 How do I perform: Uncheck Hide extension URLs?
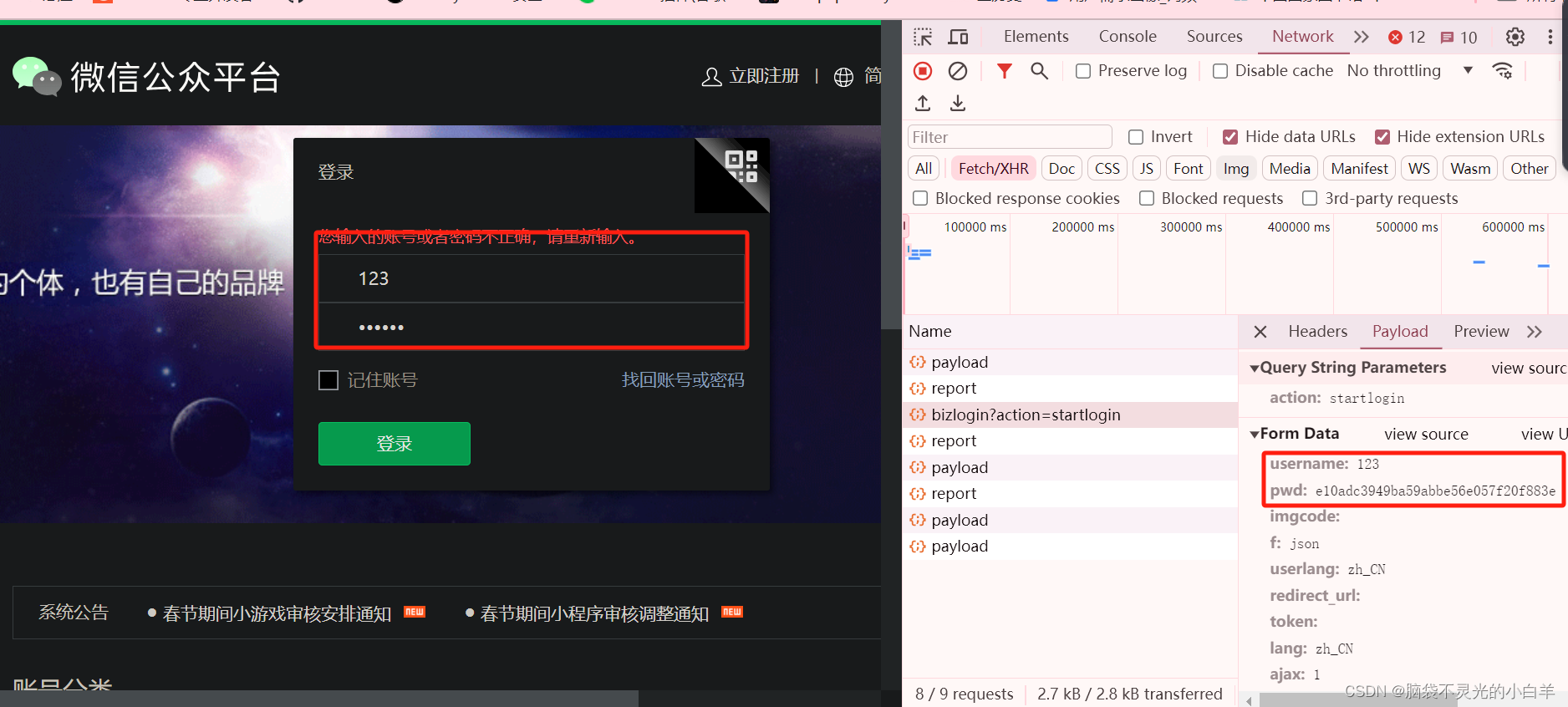(1382, 137)
